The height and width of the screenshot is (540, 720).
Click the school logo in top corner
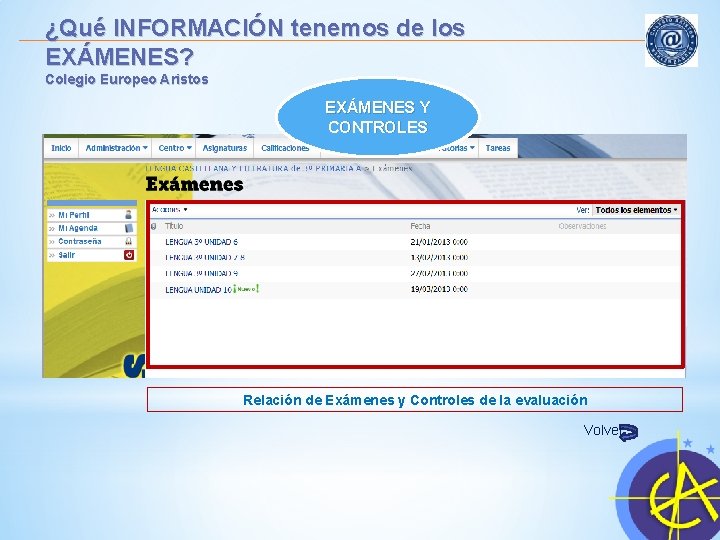(671, 40)
